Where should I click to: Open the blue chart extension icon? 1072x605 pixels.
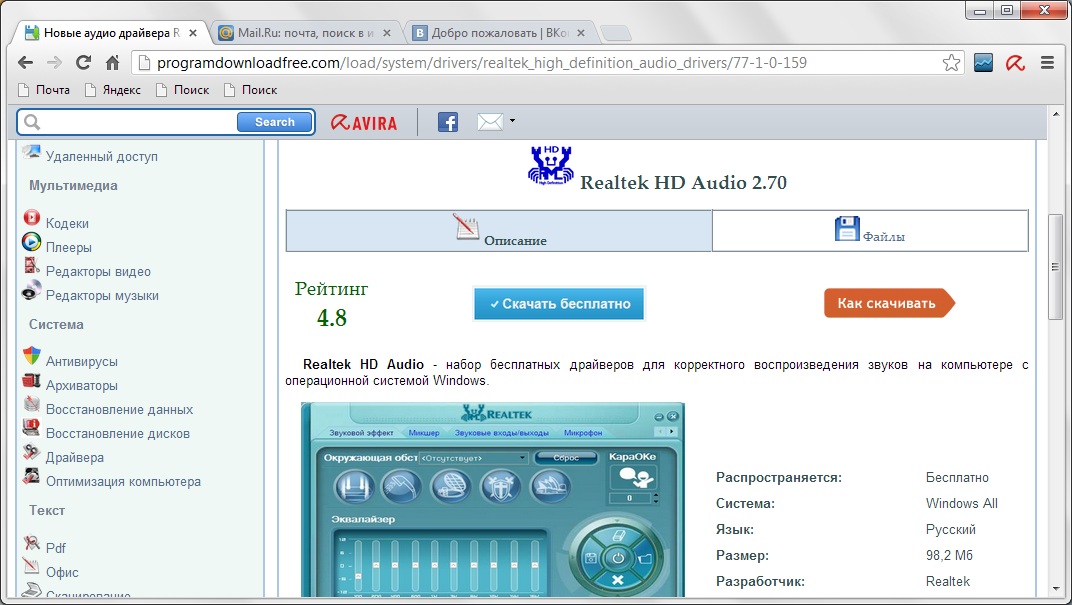tap(983, 63)
